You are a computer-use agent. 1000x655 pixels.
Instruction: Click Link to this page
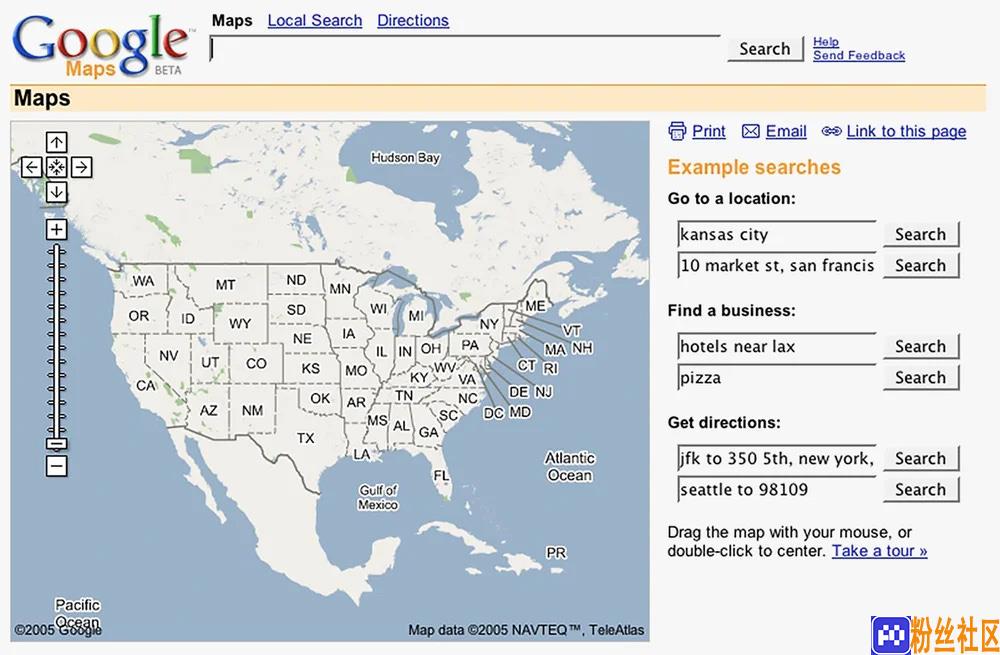pyautogui.click(x=906, y=131)
